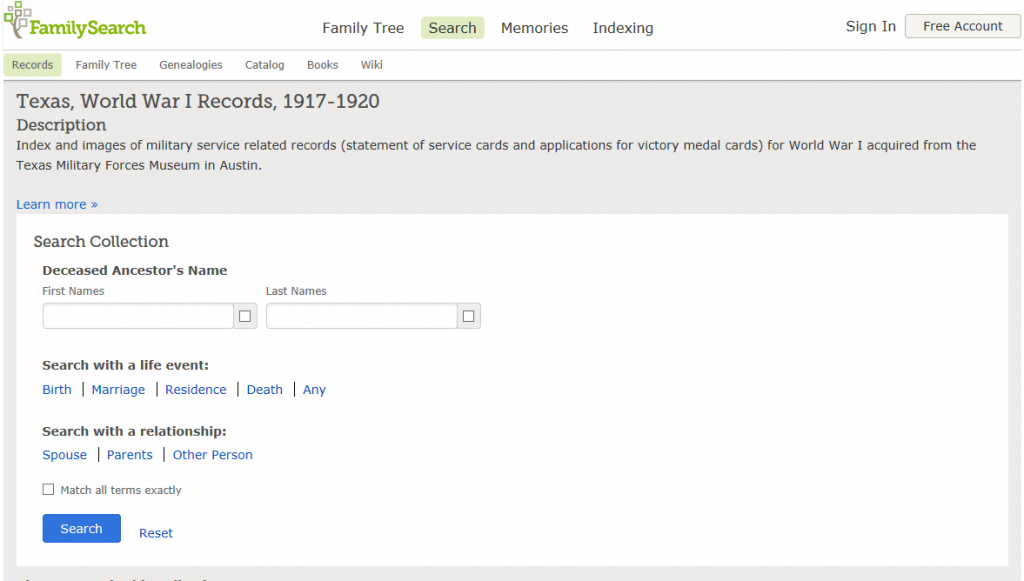Screen dimensions: 1024x581
Task: Switch to the Records tab
Action: tap(33, 65)
